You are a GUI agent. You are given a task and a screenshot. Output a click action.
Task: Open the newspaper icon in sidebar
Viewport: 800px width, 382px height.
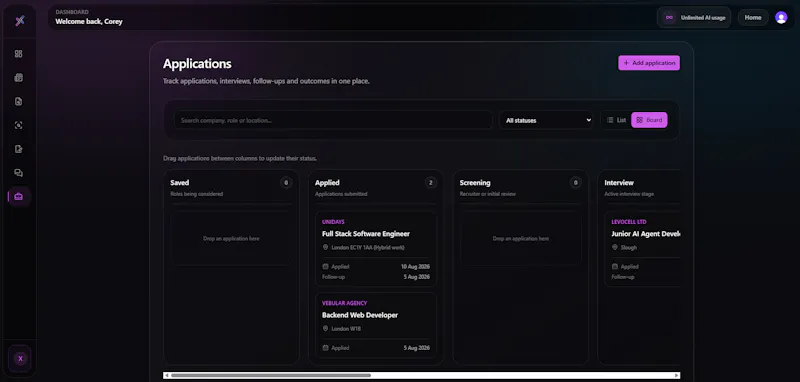[18, 78]
